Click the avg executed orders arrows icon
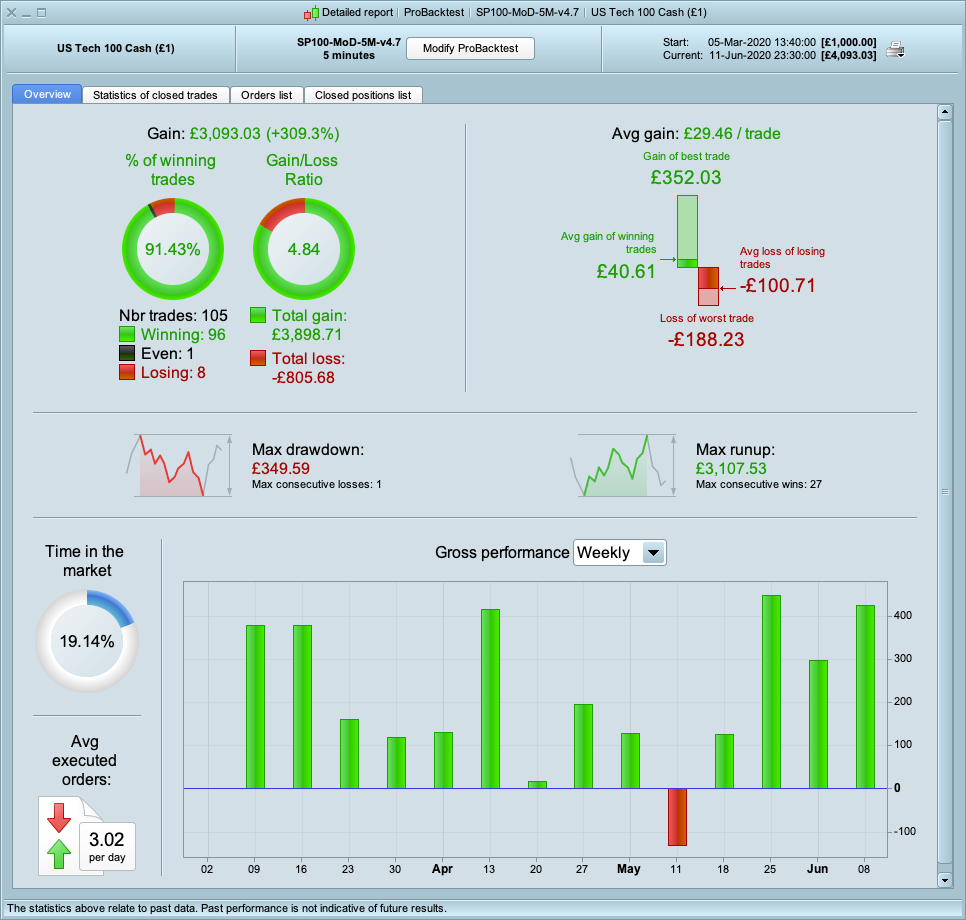 (x=59, y=836)
